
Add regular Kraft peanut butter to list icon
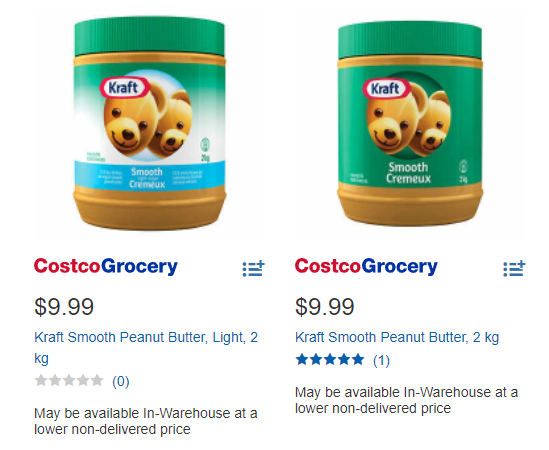pos(514,269)
